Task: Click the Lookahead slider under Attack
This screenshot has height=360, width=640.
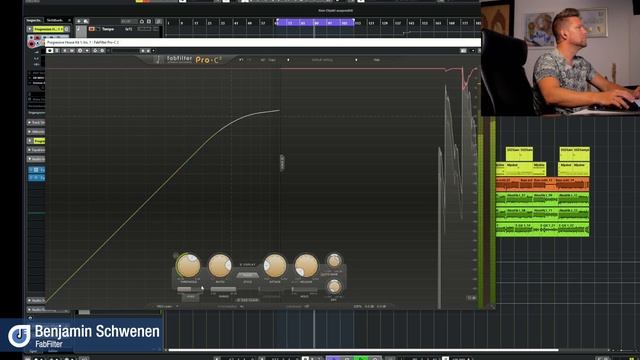Action: [272, 289]
